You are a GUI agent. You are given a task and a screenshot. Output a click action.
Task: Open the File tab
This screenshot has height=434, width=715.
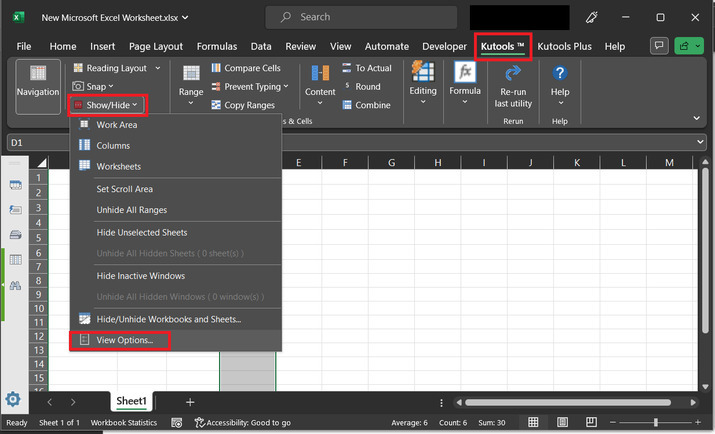click(x=24, y=46)
